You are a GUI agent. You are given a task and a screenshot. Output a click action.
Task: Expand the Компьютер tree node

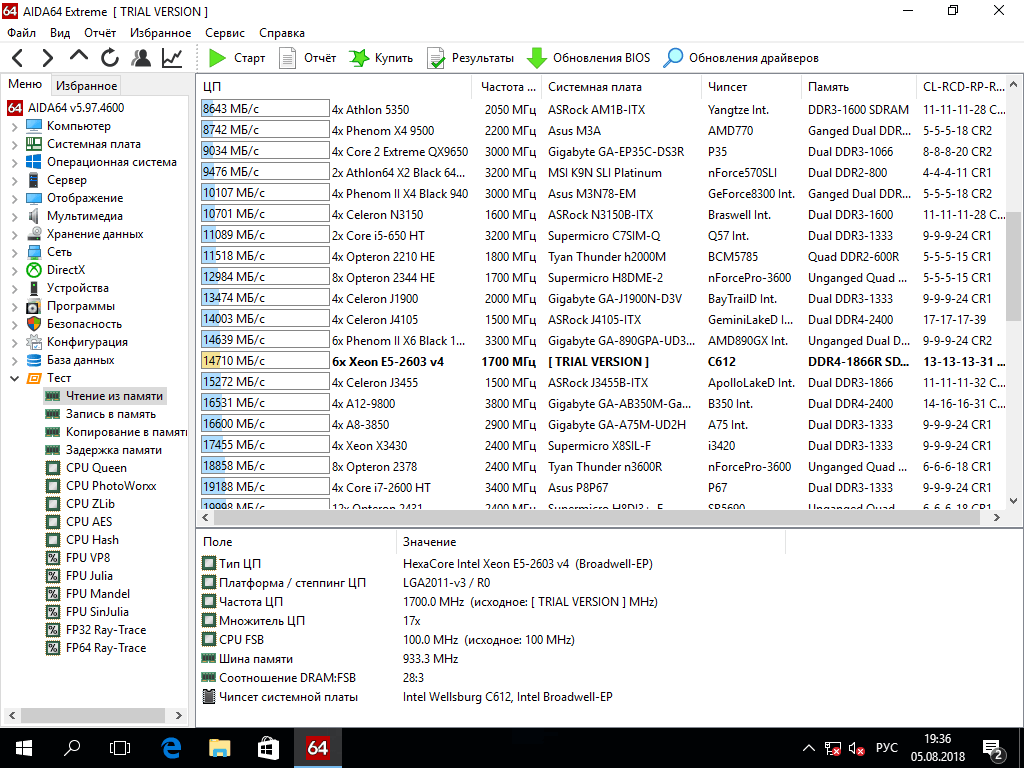(x=14, y=127)
